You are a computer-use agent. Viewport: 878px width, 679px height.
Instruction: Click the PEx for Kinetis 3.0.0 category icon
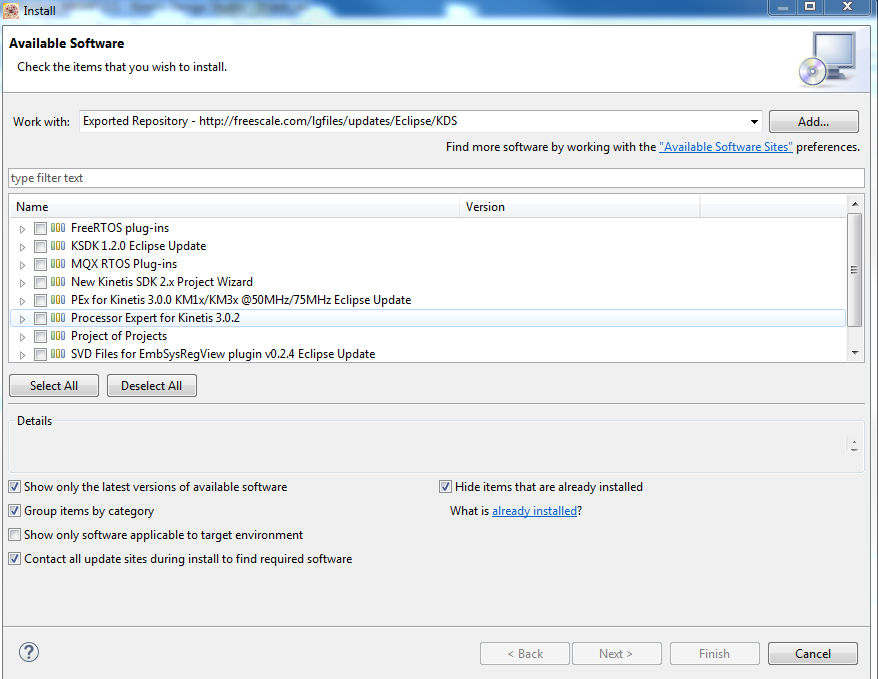pyautogui.click(x=58, y=299)
